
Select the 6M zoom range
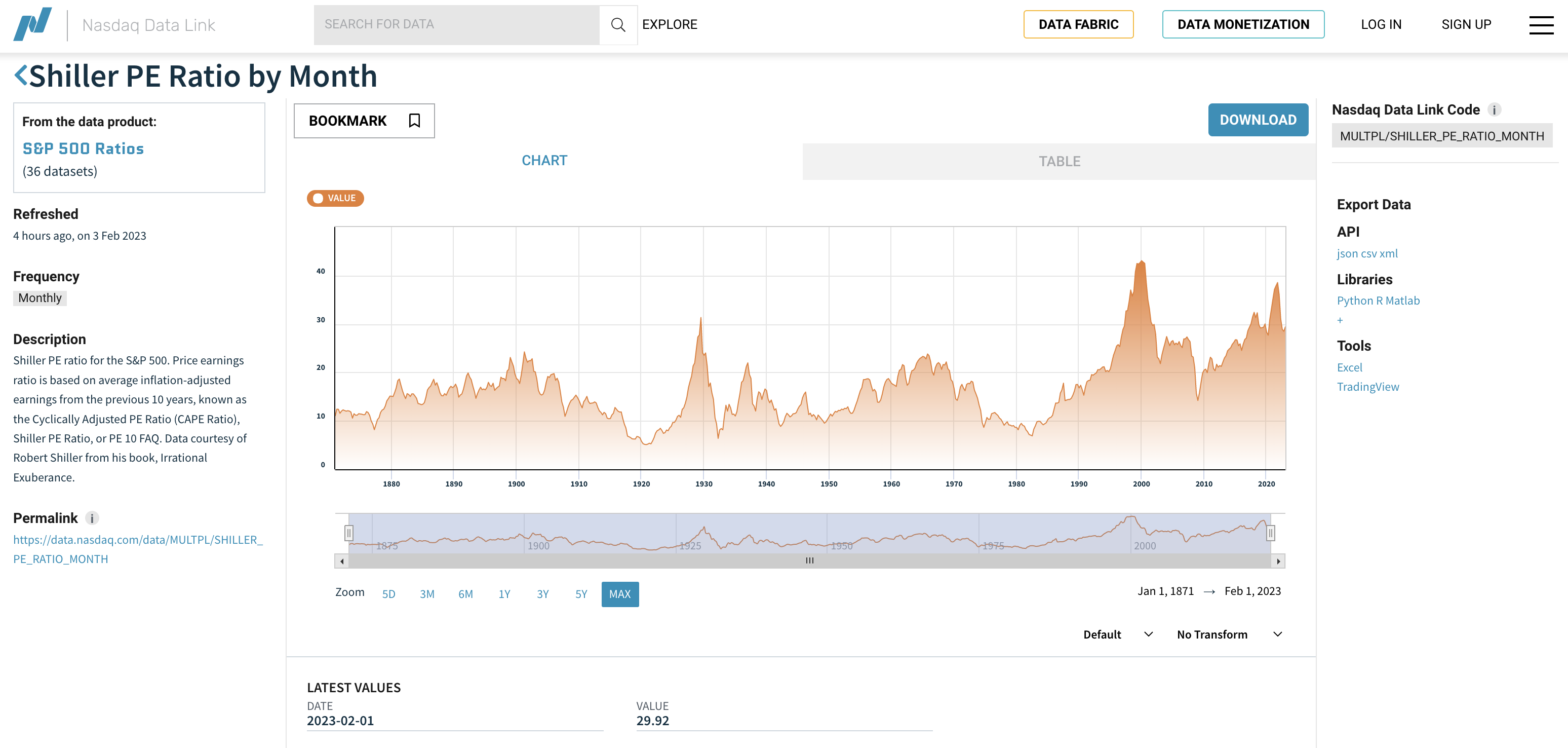[465, 594]
